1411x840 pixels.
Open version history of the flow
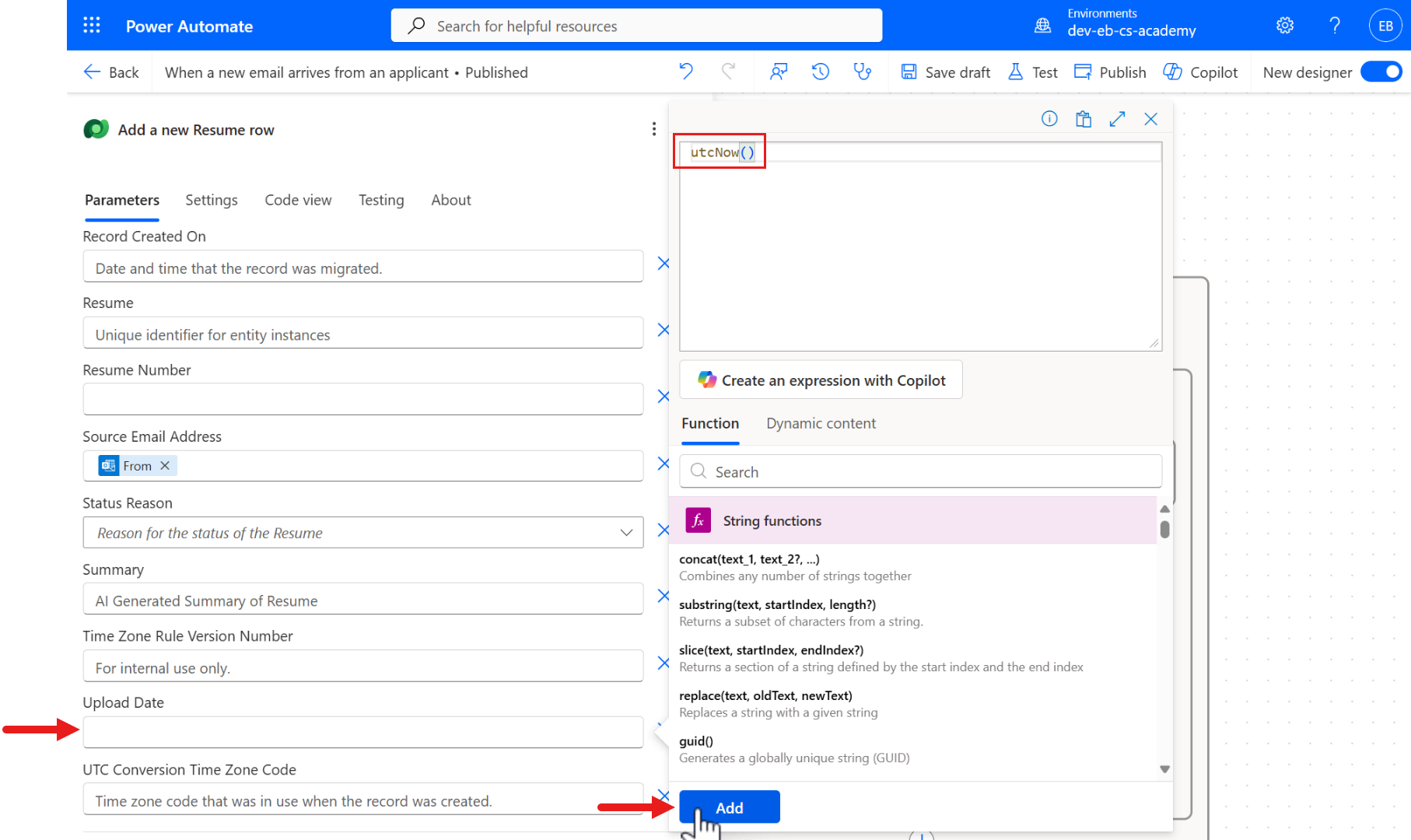[819, 72]
